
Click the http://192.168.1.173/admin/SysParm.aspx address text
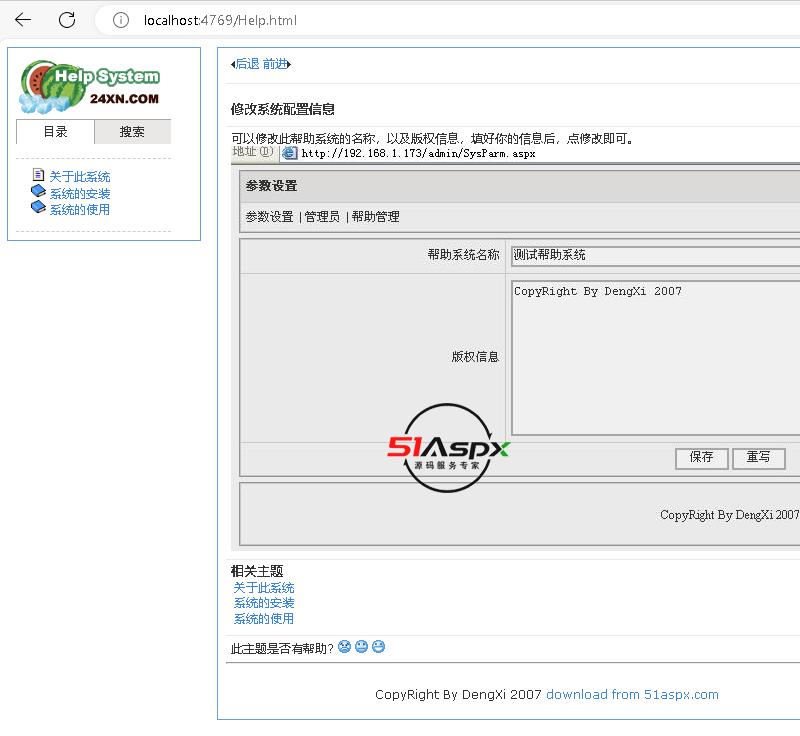click(418, 154)
